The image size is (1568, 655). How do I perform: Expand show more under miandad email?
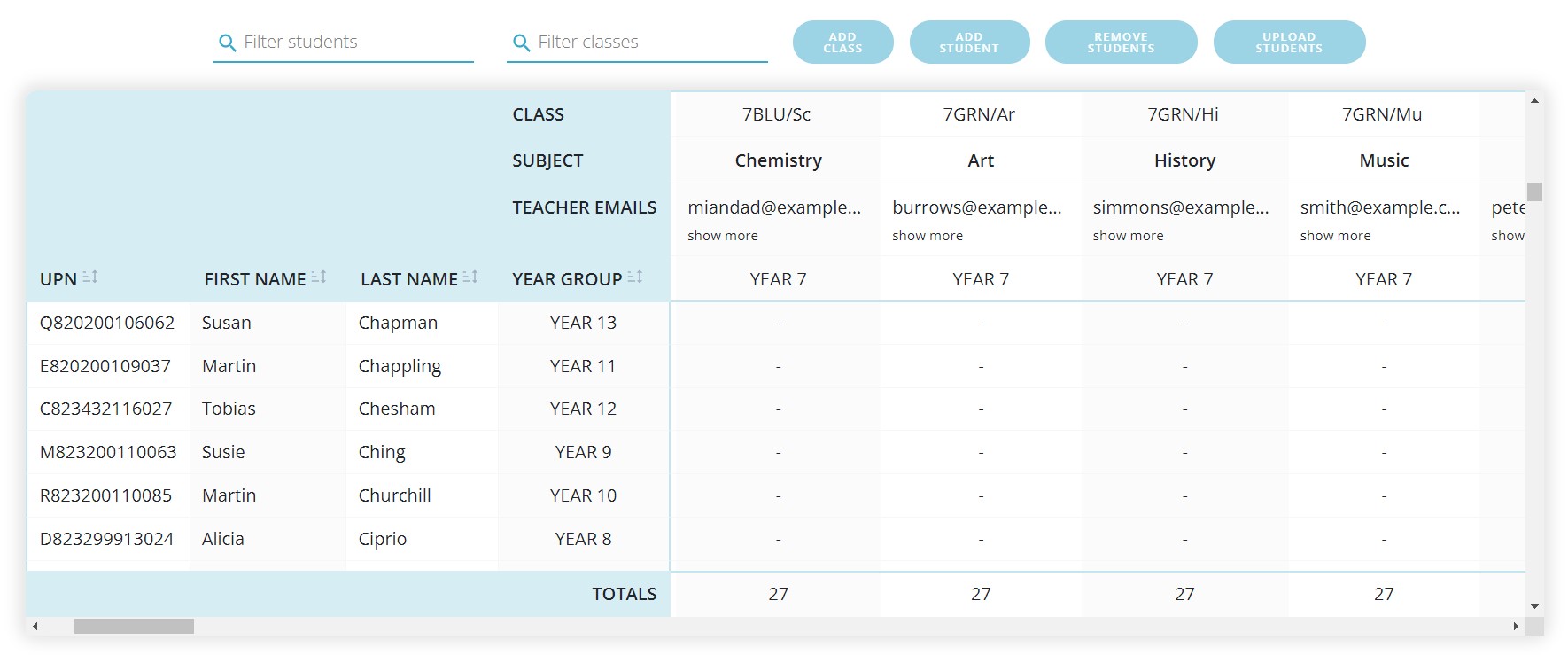click(722, 236)
